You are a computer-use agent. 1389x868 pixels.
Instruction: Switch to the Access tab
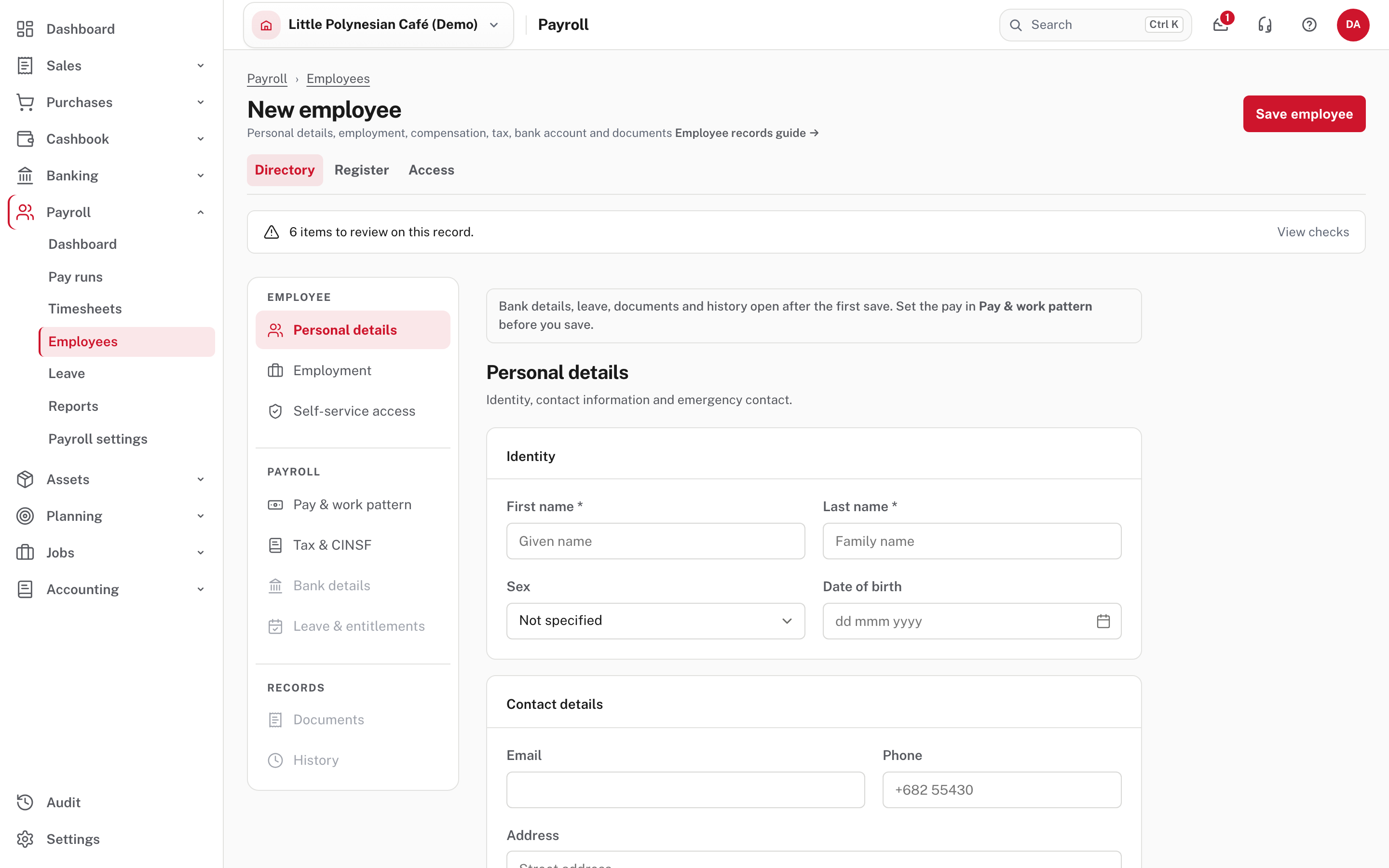tap(431, 170)
